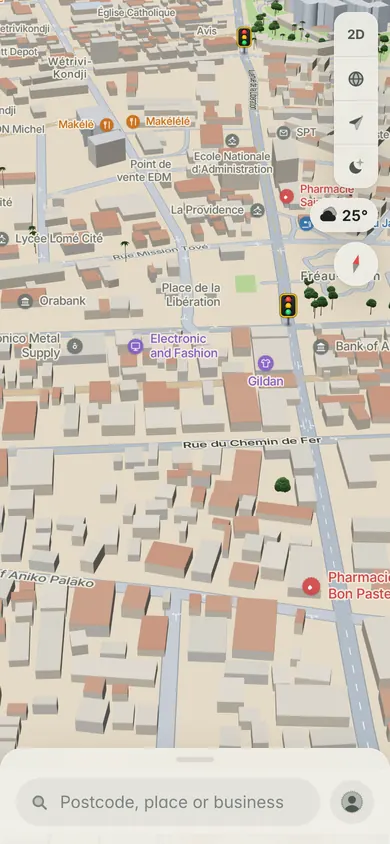Open the account profile avatar
The width and height of the screenshot is (390, 844).
coord(352,802)
